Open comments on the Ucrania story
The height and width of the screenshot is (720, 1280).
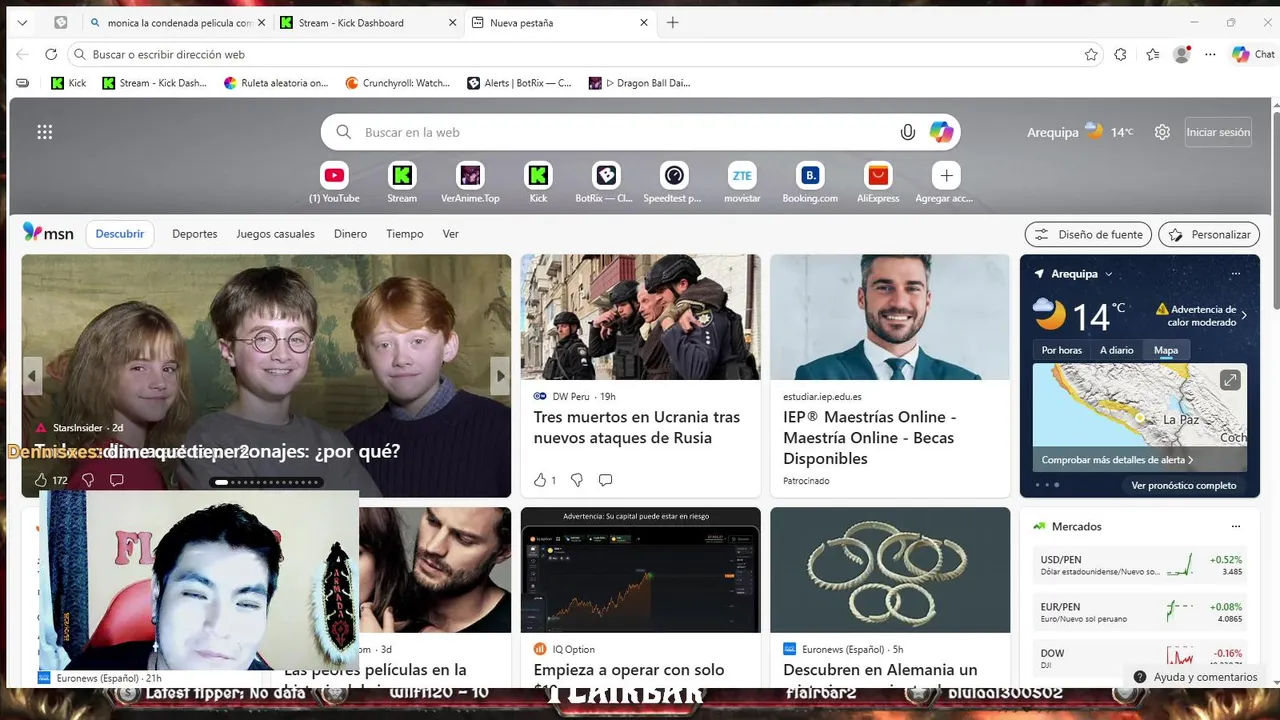[605, 480]
